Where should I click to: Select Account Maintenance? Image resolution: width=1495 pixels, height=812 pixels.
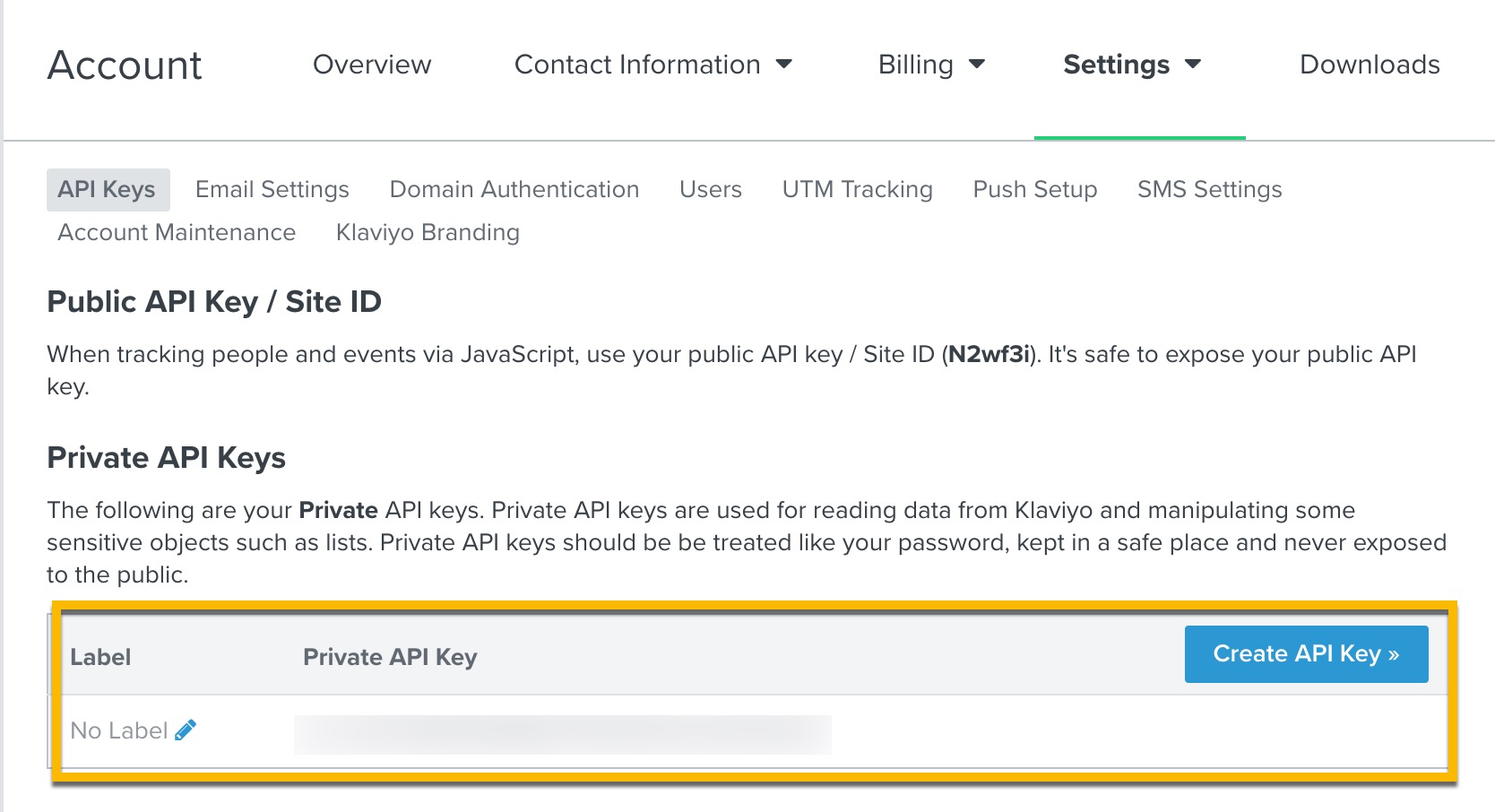(x=177, y=233)
